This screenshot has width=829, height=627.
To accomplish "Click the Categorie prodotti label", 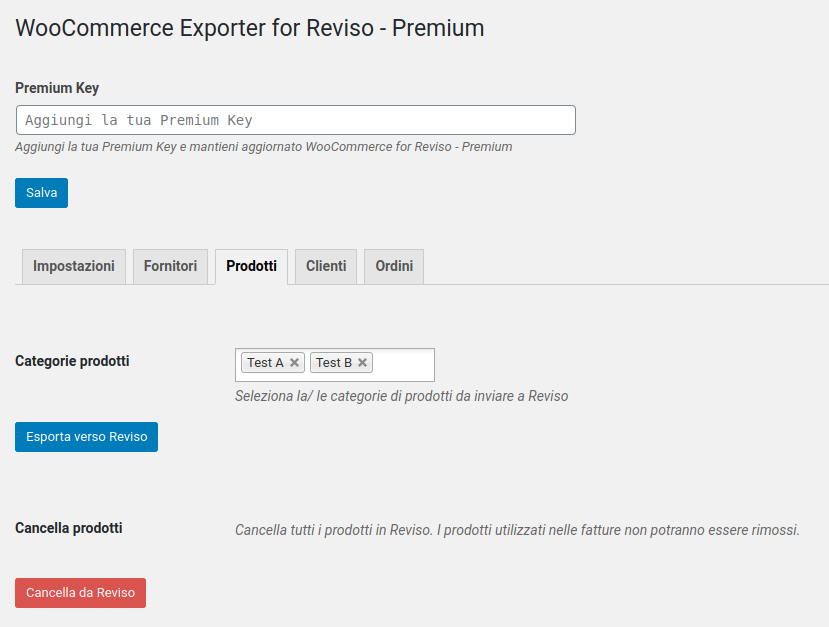I will click(x=72, y=361).
